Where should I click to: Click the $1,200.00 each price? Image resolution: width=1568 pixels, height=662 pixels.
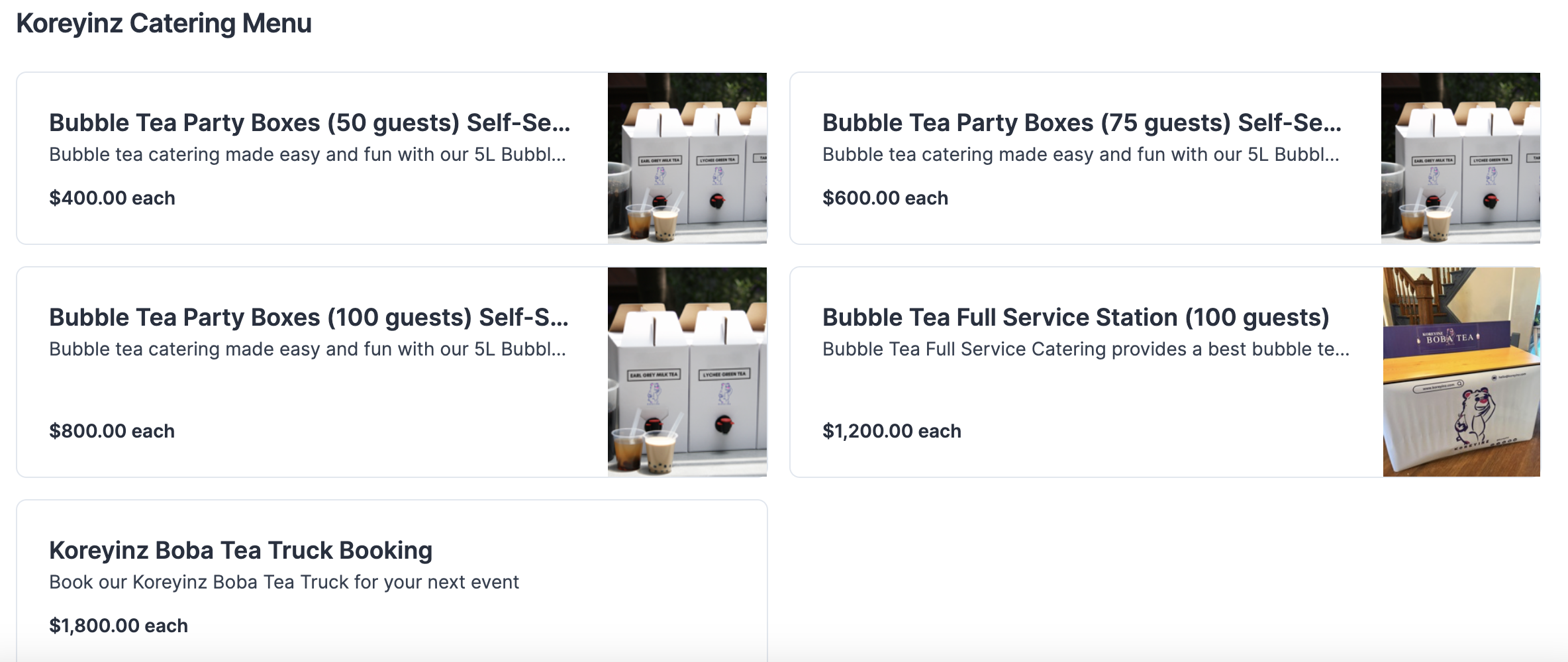(892, 431)
